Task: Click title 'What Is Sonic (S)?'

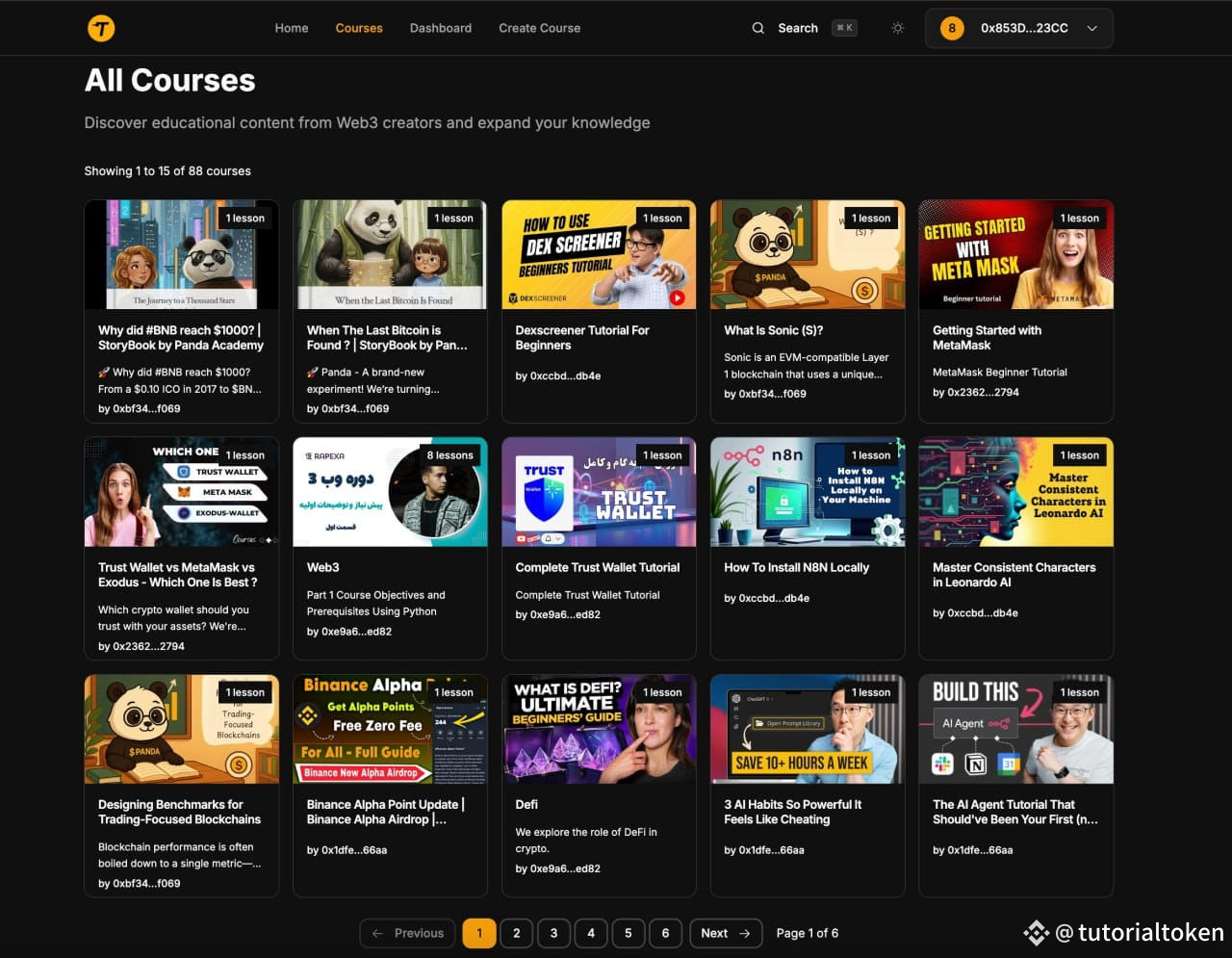Action: (773, 330)
